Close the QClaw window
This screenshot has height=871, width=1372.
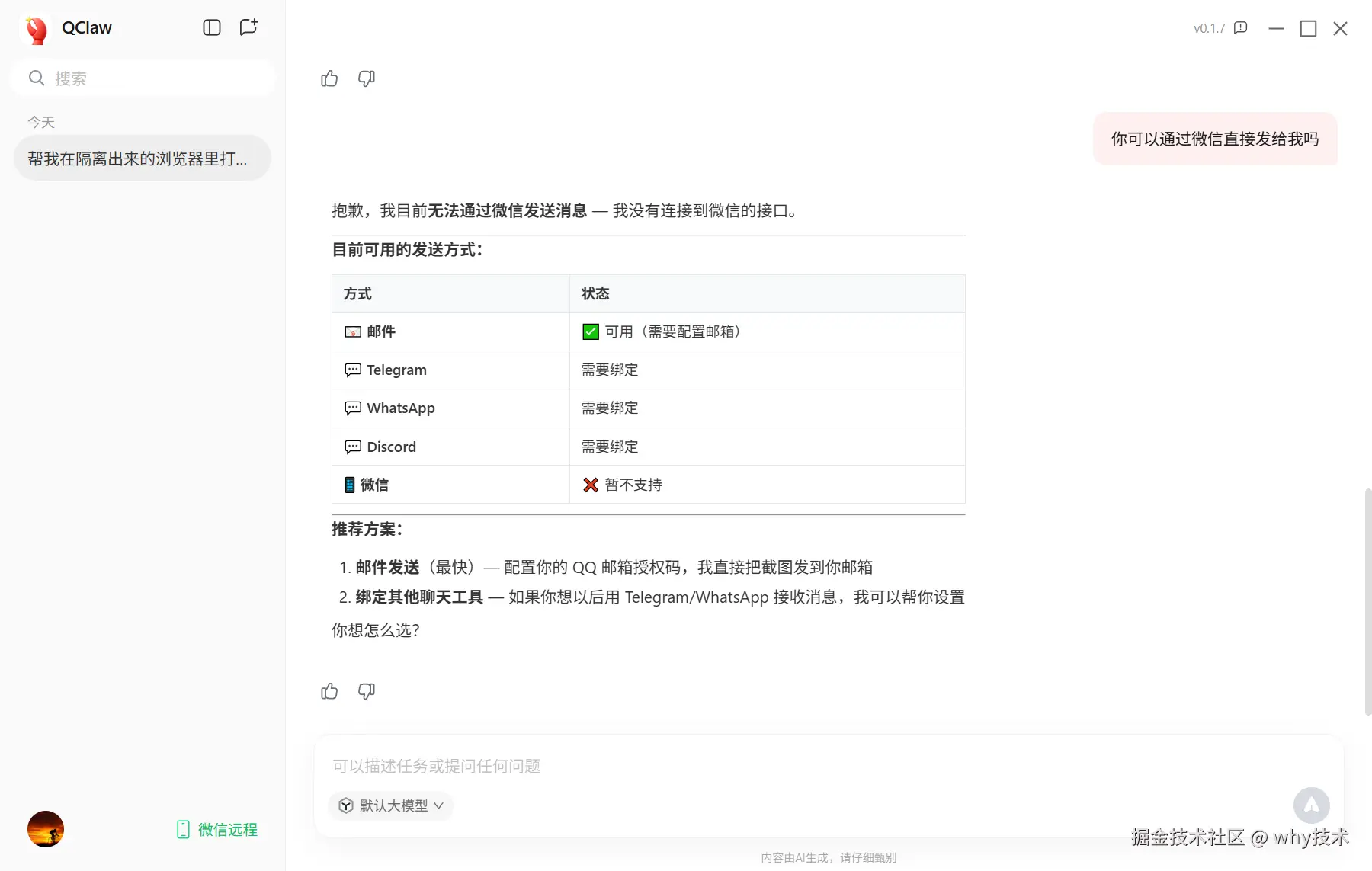tap(1340, 28)
